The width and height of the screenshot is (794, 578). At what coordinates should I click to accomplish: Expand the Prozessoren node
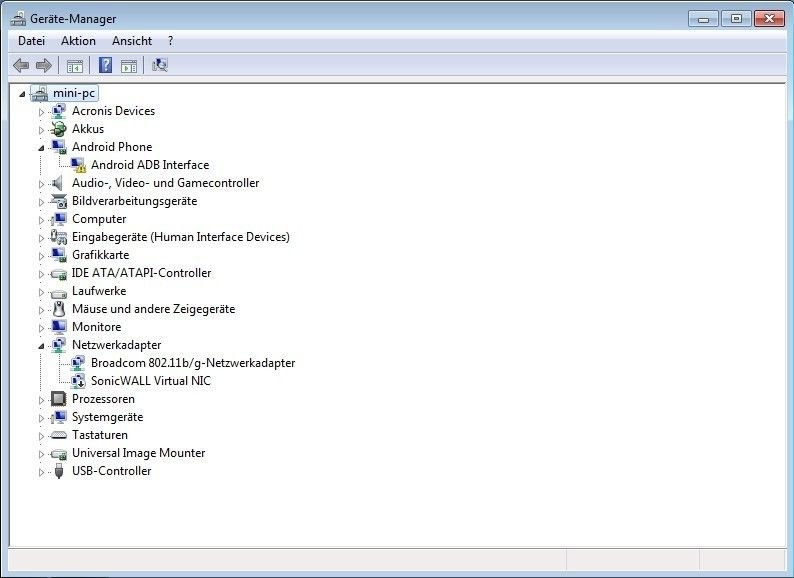coord(41,400)
